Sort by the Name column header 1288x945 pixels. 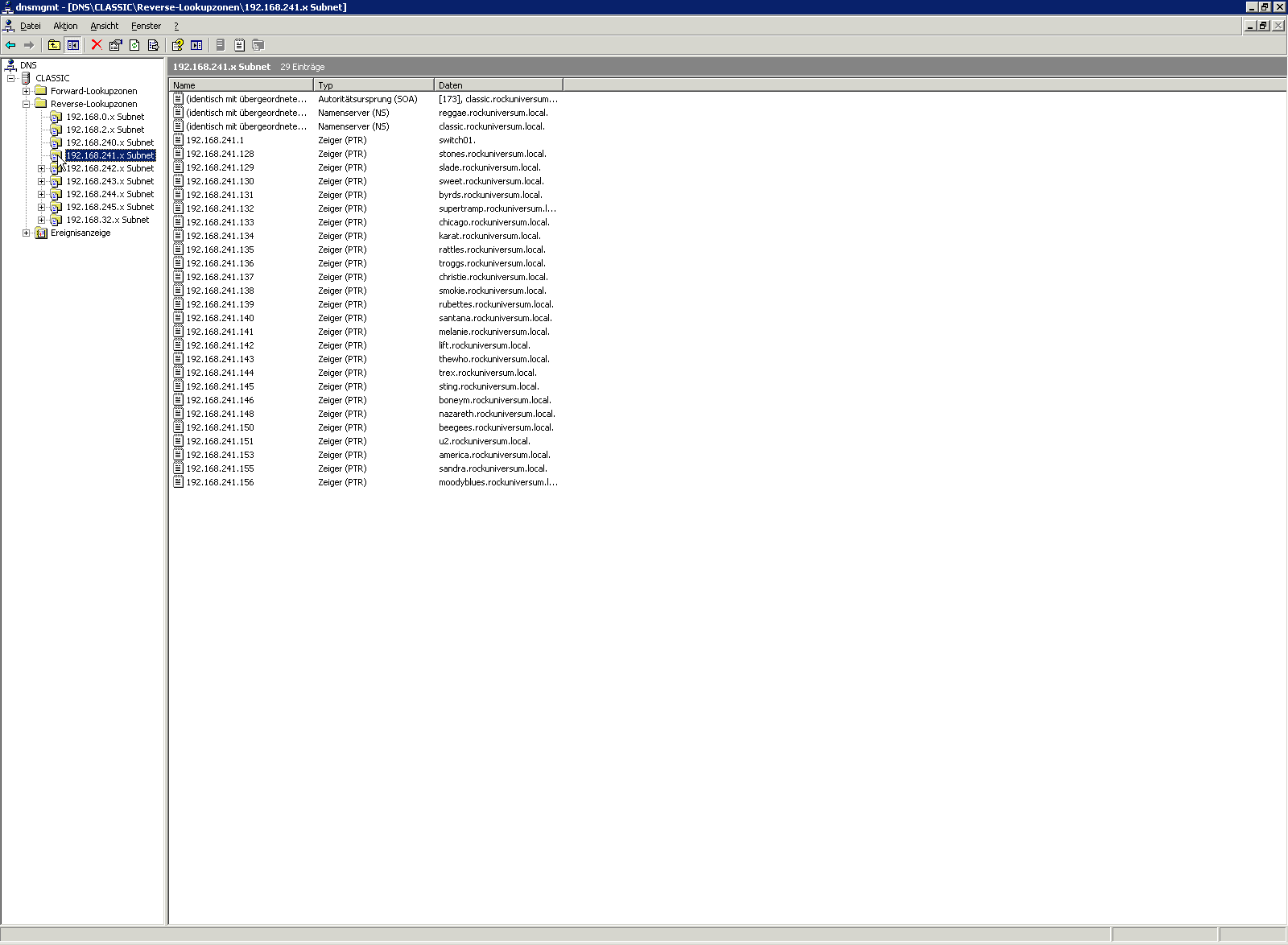(x=241, y=85)
